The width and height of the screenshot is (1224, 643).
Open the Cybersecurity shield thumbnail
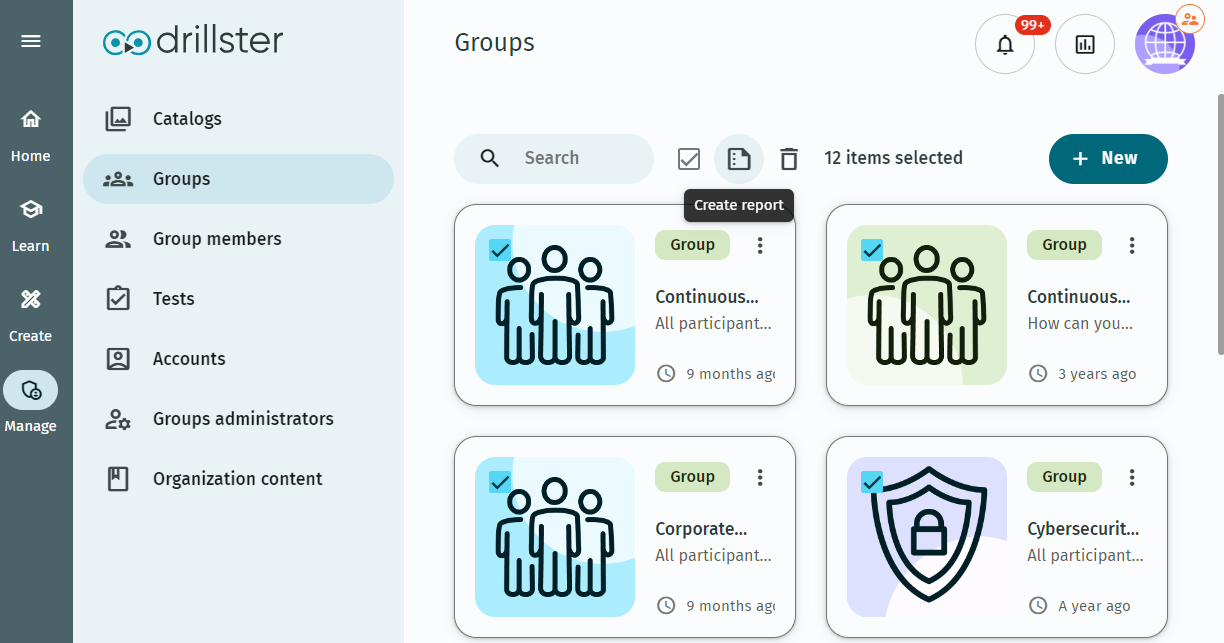point(927,537)
